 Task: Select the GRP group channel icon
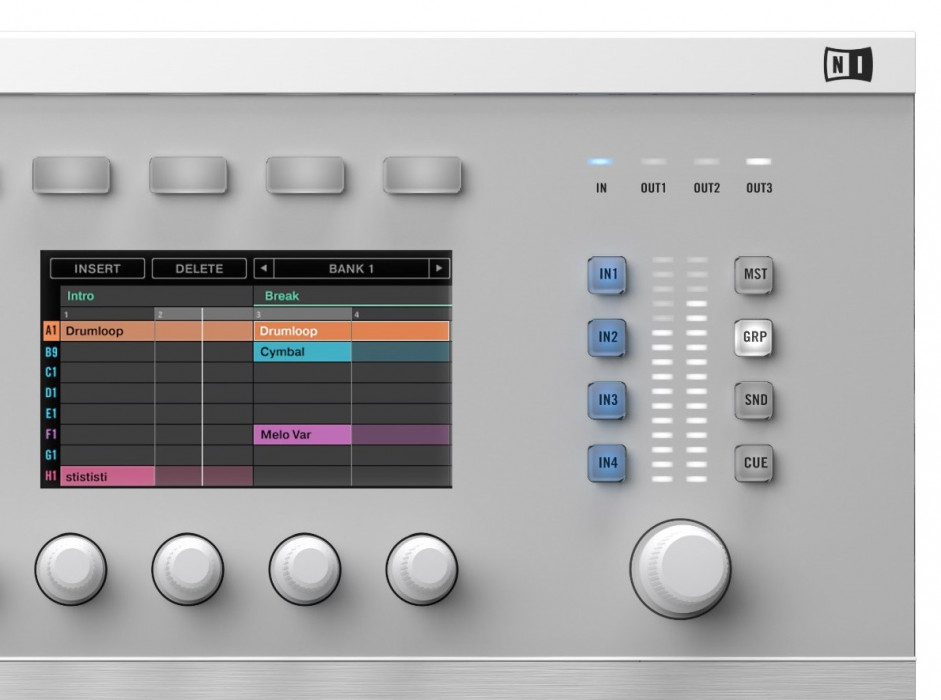[x=755, y=338]
